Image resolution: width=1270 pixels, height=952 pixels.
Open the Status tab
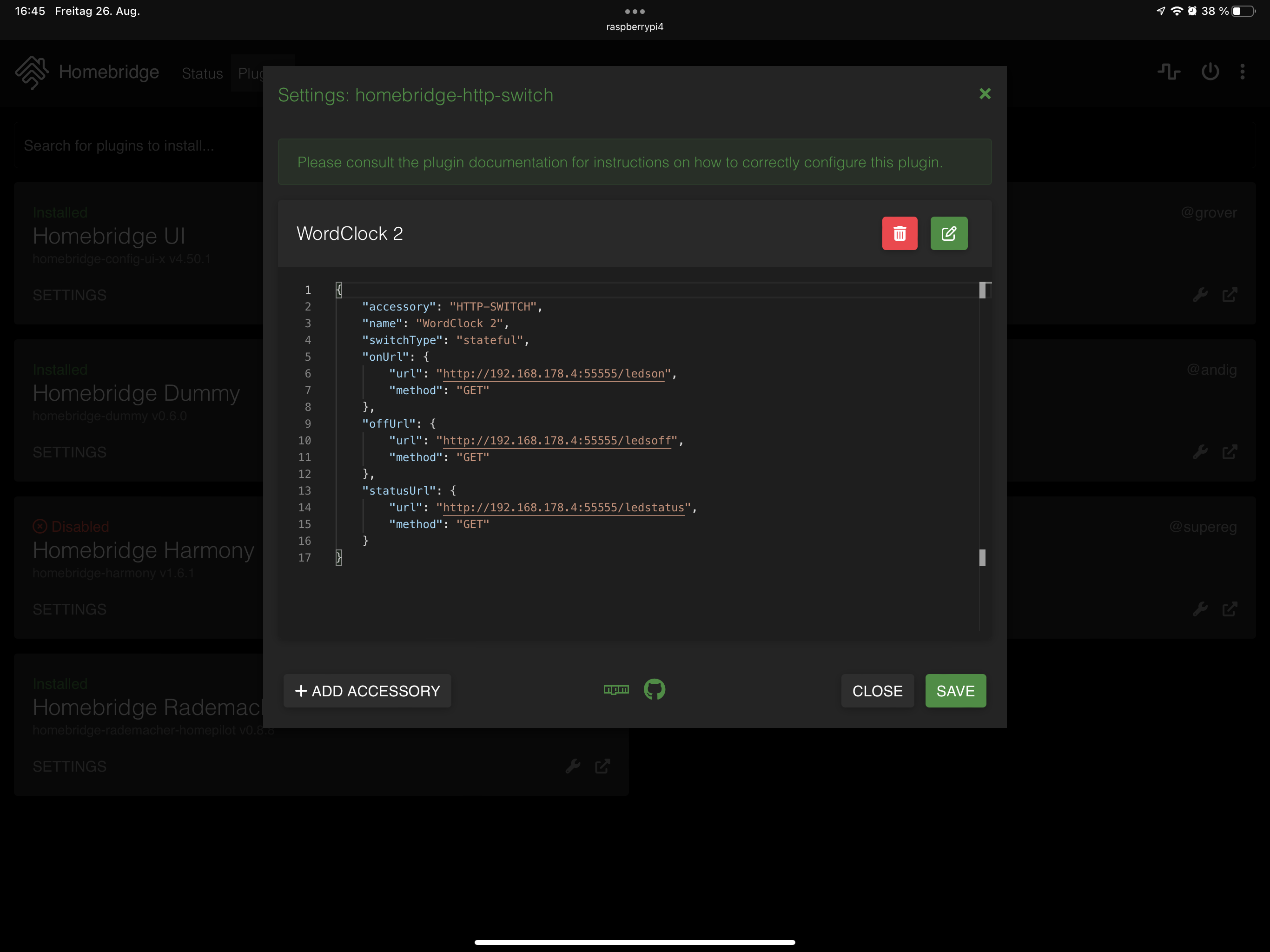pos(202,73)
